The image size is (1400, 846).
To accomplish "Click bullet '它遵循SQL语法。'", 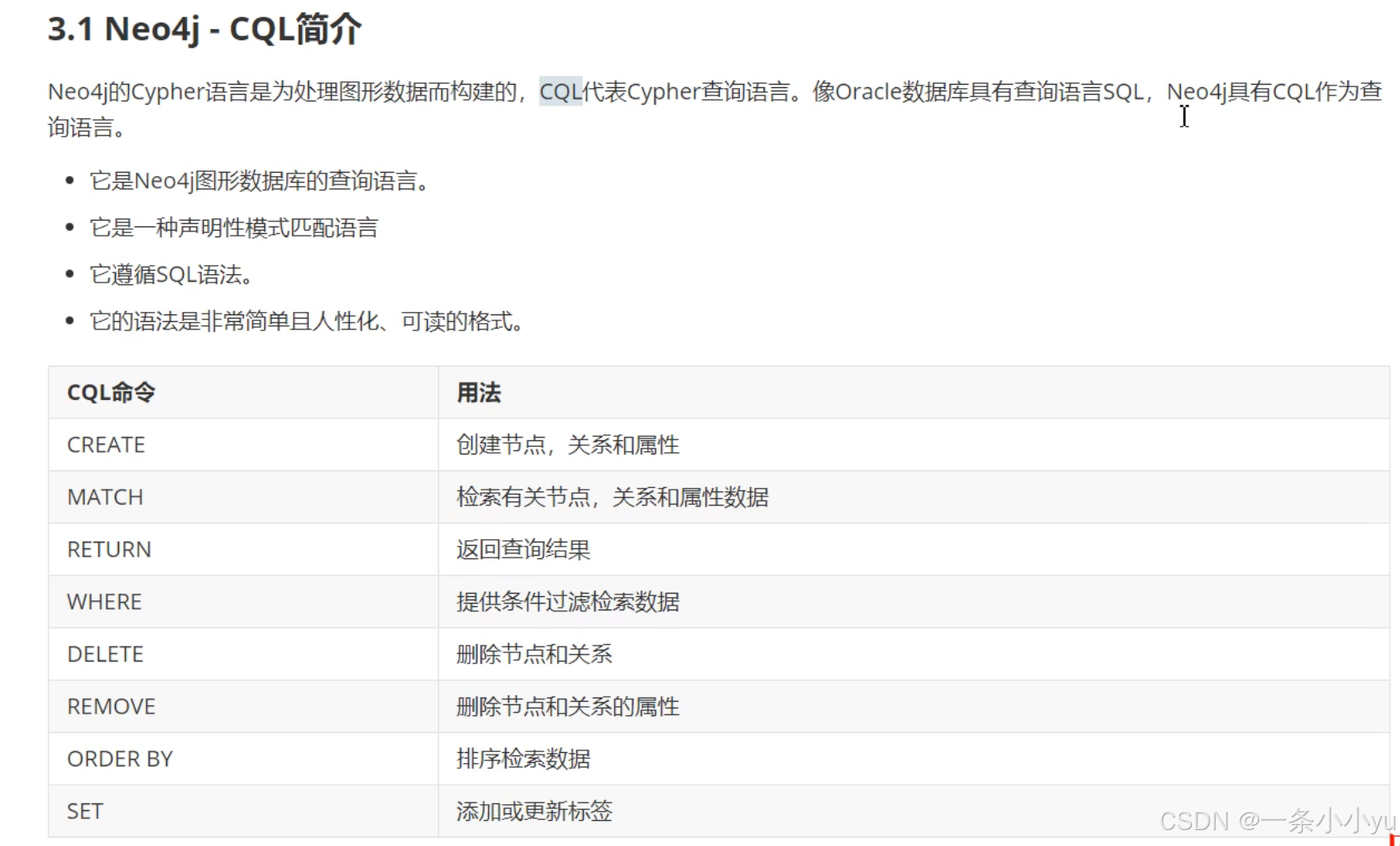I will [172, 275].
